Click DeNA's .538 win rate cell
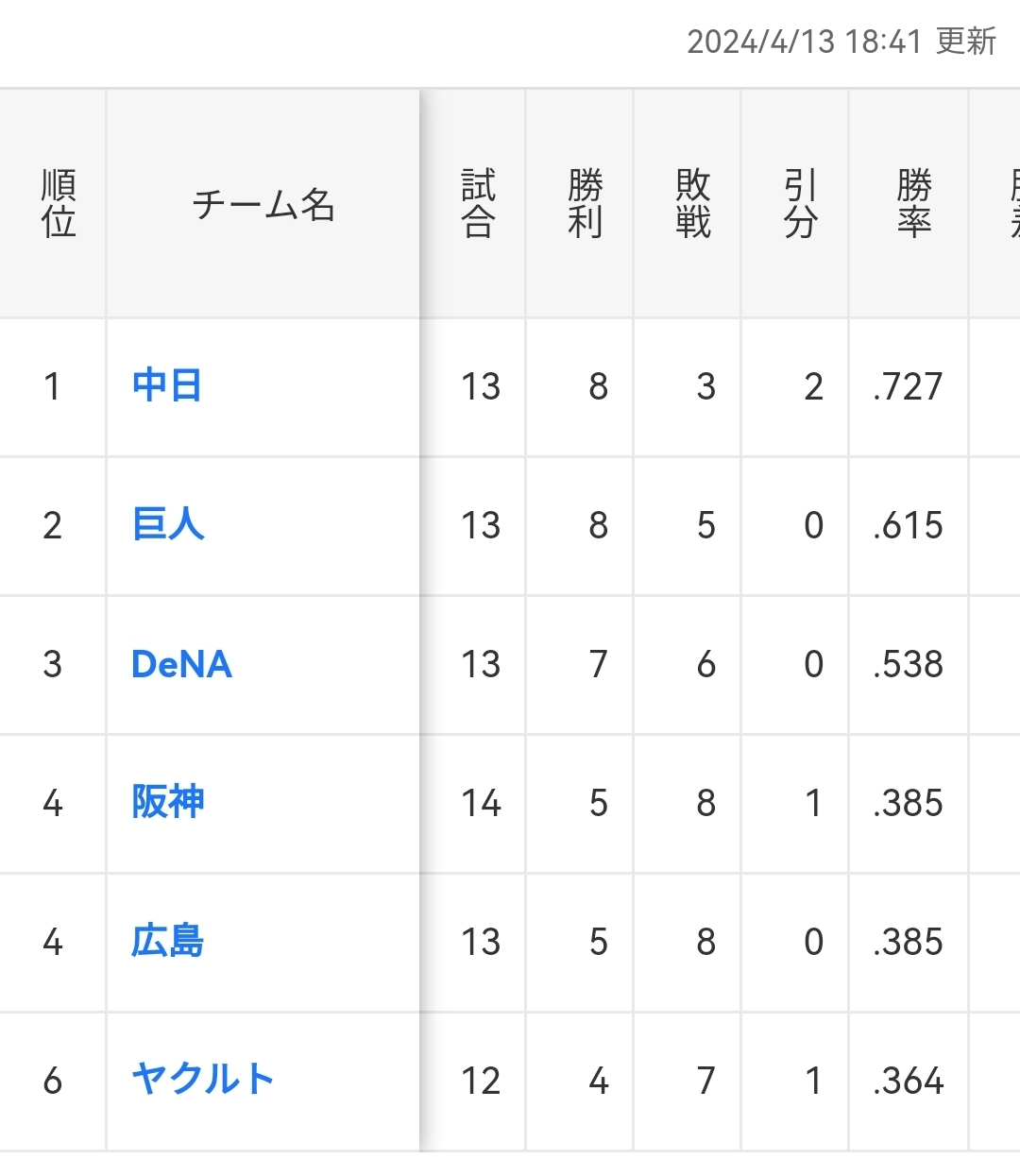The height and width of the screenshot is (1176, 1020). [908, 664]
